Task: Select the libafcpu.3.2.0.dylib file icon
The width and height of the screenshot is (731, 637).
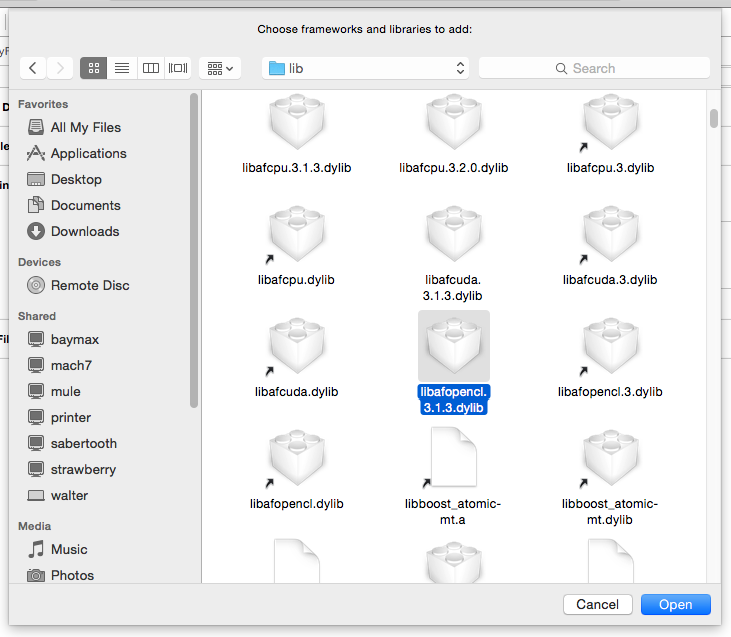Action: click(x=453, y=125)
